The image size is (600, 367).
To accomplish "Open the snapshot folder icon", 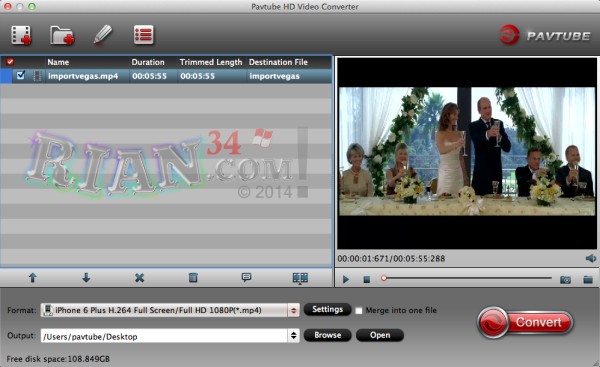I will coord(588,280).
